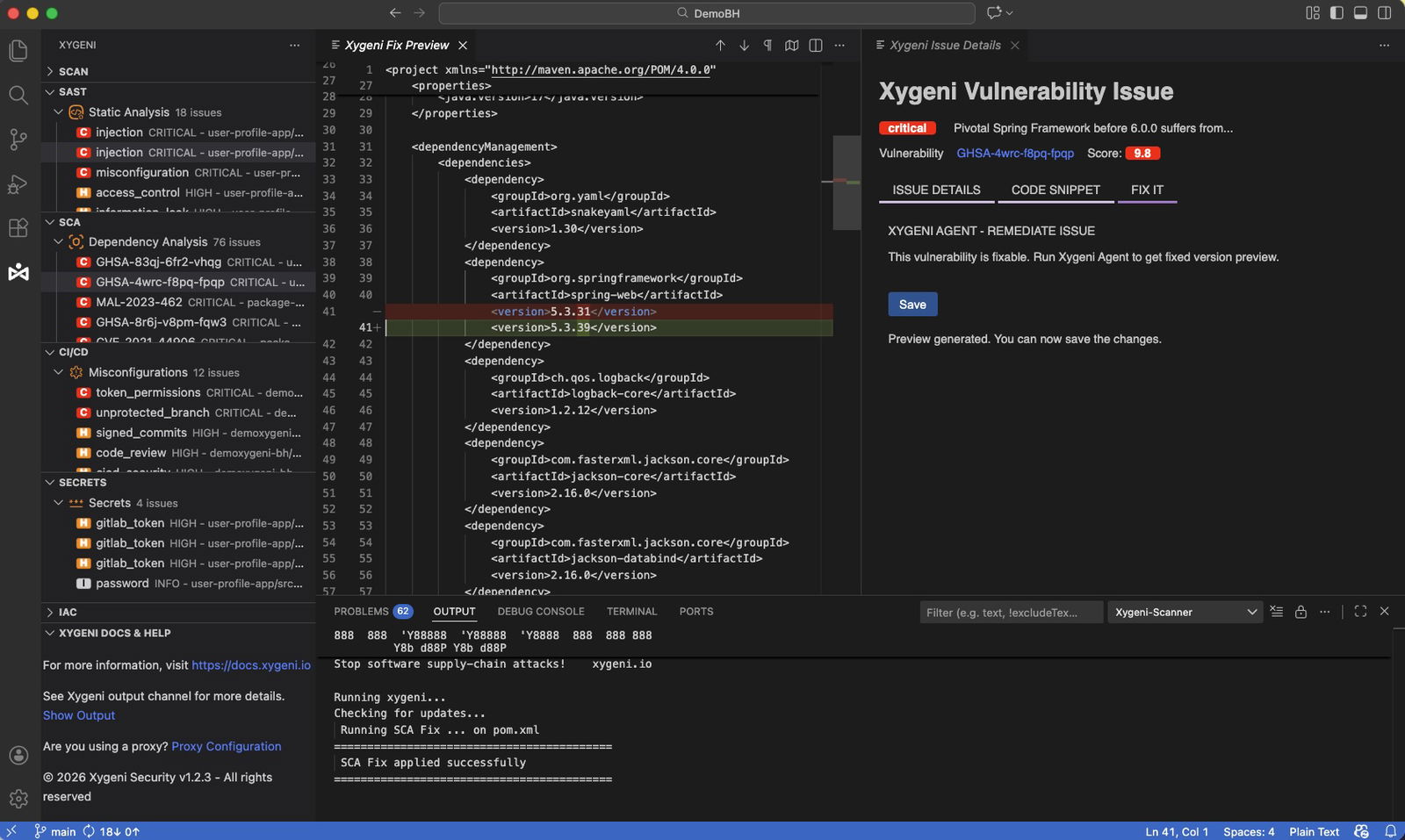Click the critical severity badge
The image size is (1405, 840).
click(906, 127)
